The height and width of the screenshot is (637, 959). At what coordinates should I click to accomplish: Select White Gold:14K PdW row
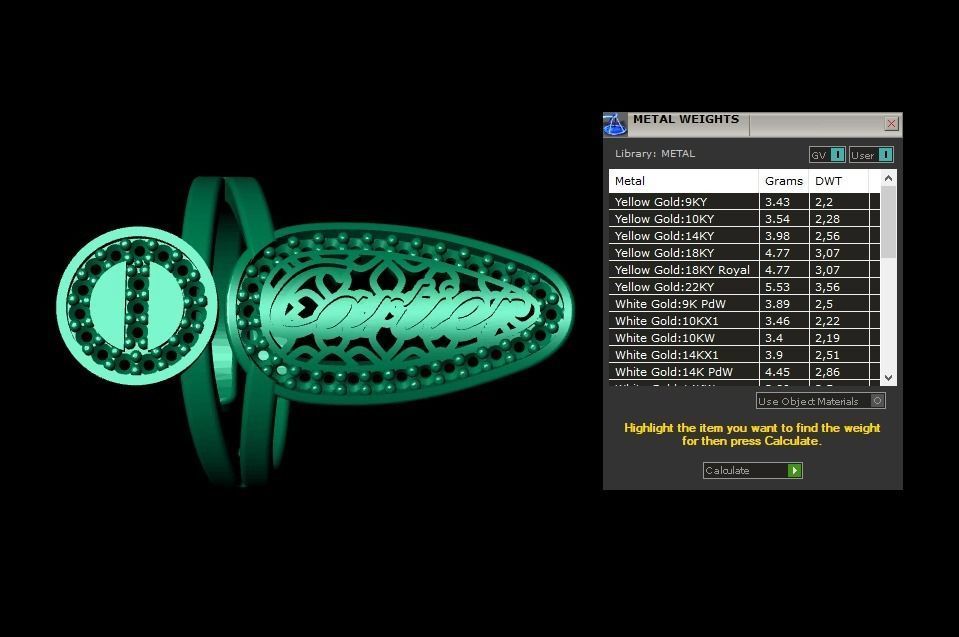pos(744,372)
